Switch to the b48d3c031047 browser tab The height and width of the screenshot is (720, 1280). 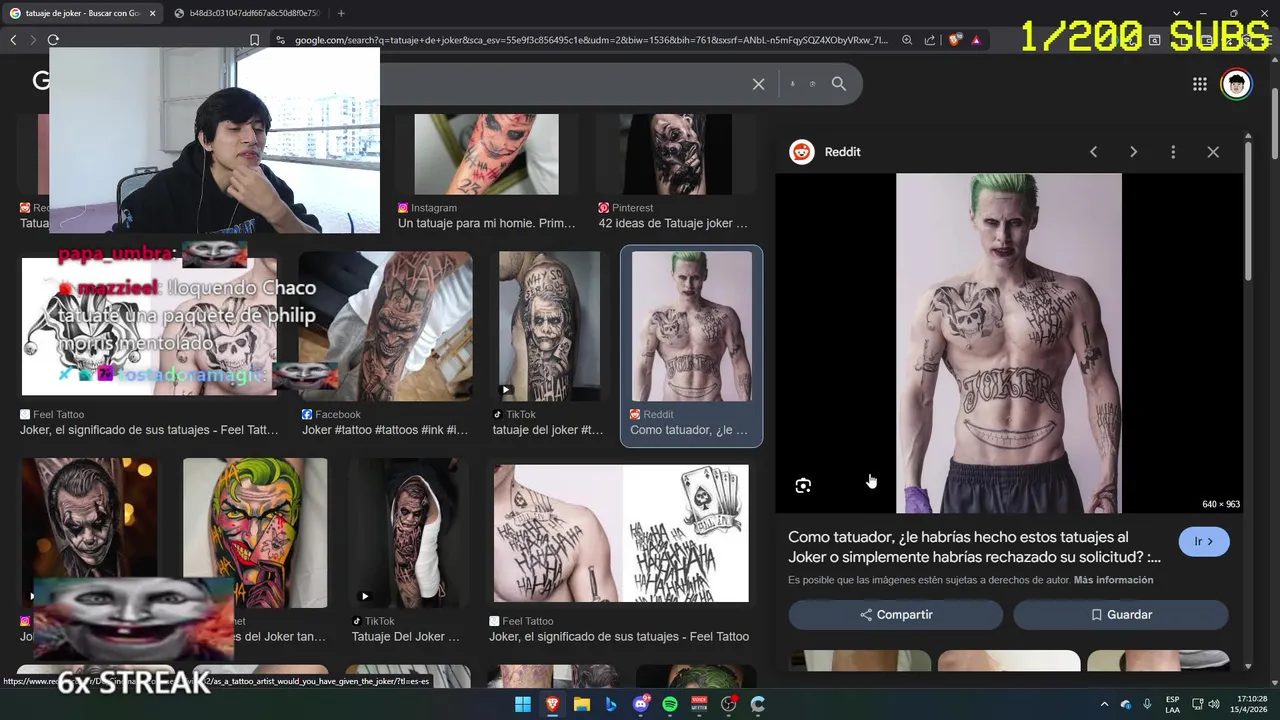tap(248, 13)
